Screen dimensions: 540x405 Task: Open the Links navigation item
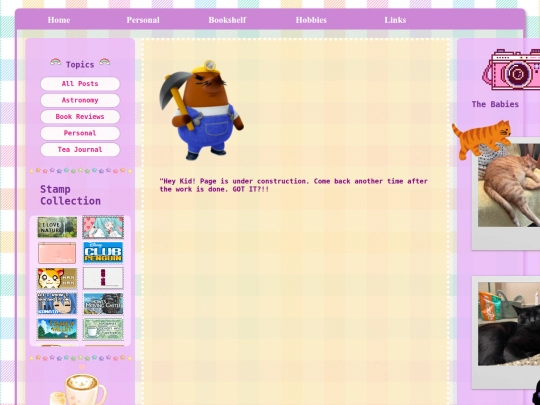point(395,20)
